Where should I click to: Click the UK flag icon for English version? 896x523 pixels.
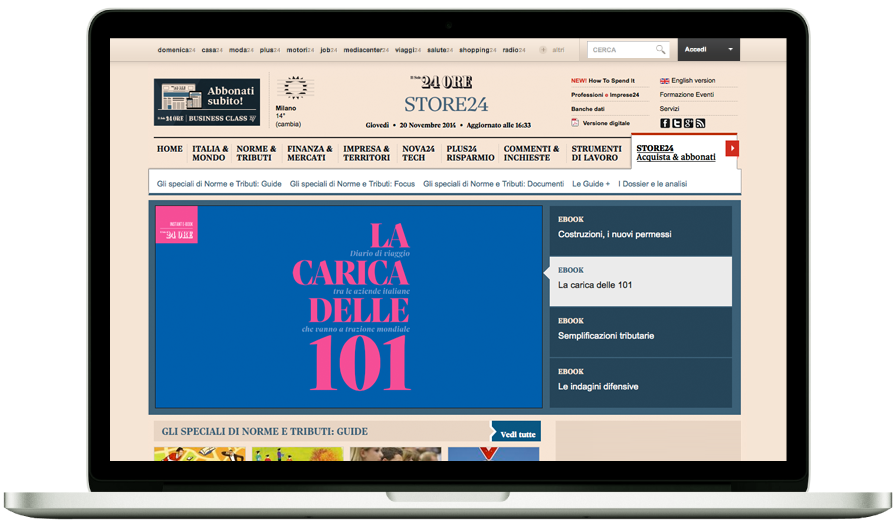tap(664, 81)
